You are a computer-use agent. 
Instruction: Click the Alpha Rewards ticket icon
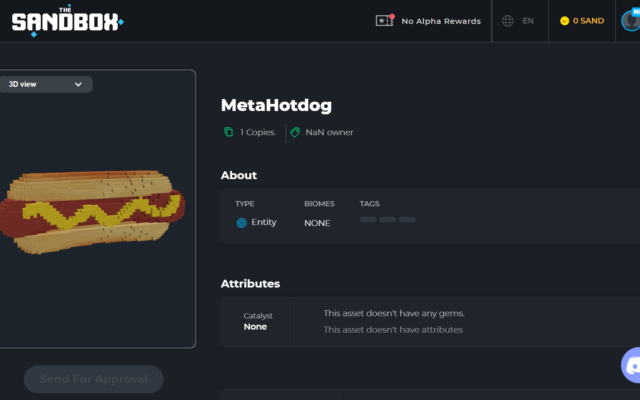(x=385, y=20)
